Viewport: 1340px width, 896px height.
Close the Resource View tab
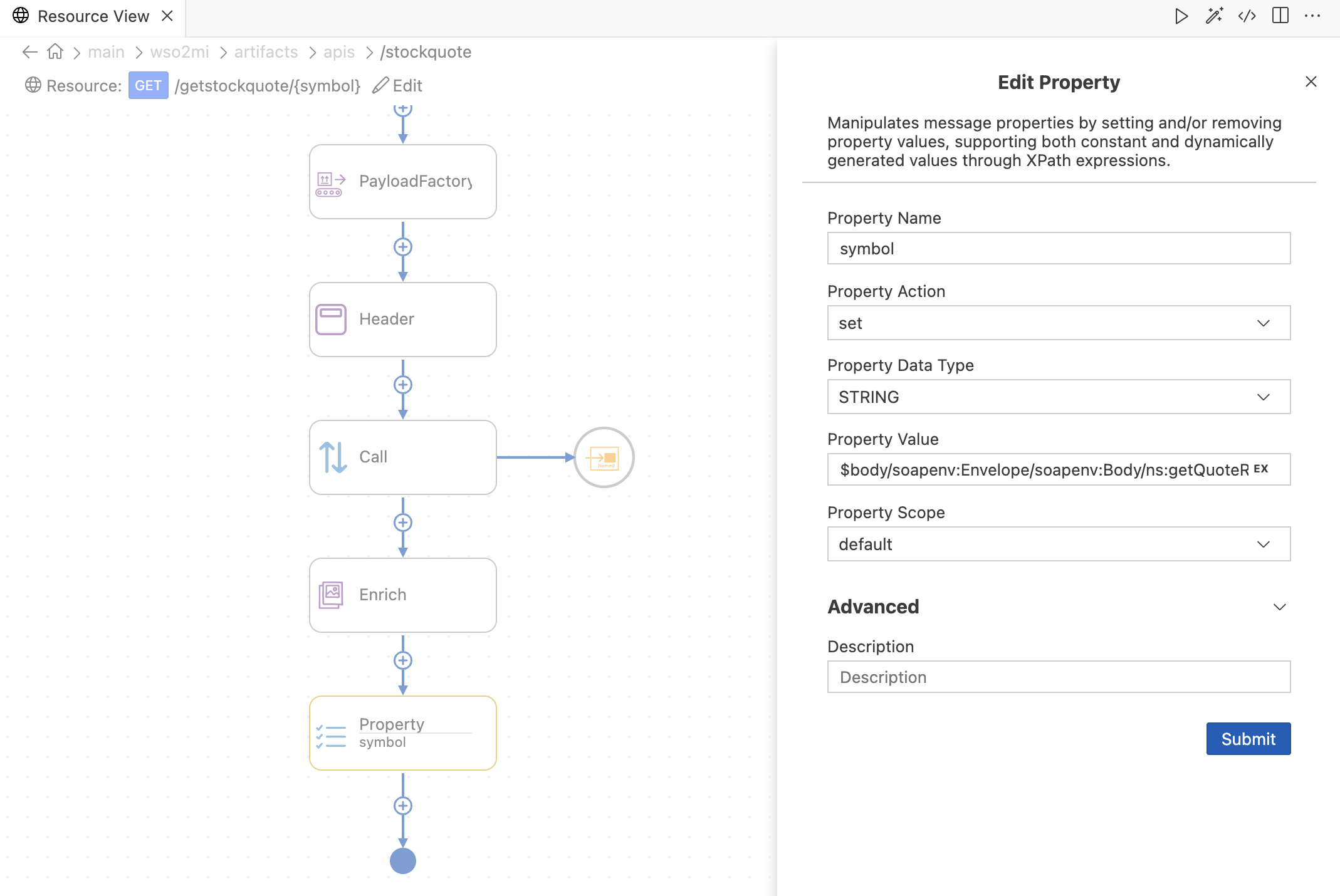pyautogui.click(x=167, y=16)
